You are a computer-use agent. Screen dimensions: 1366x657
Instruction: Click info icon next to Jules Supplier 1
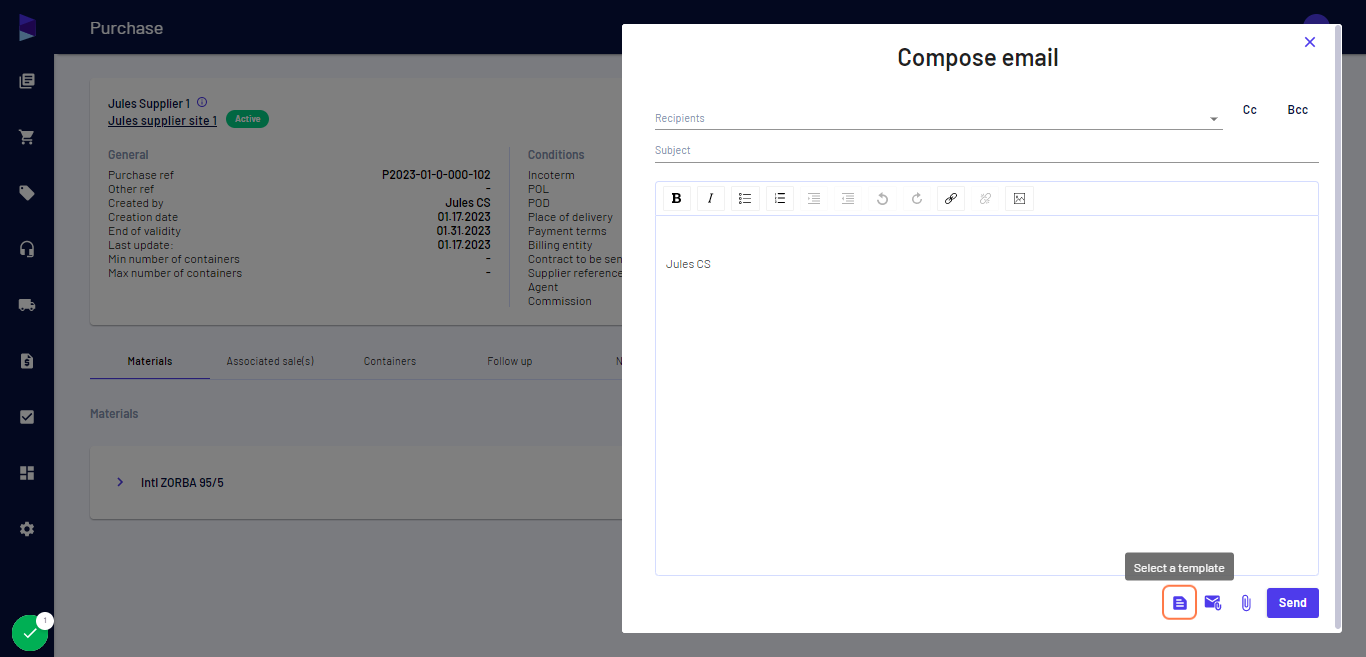pyautogui.click(x=202, y=102)
